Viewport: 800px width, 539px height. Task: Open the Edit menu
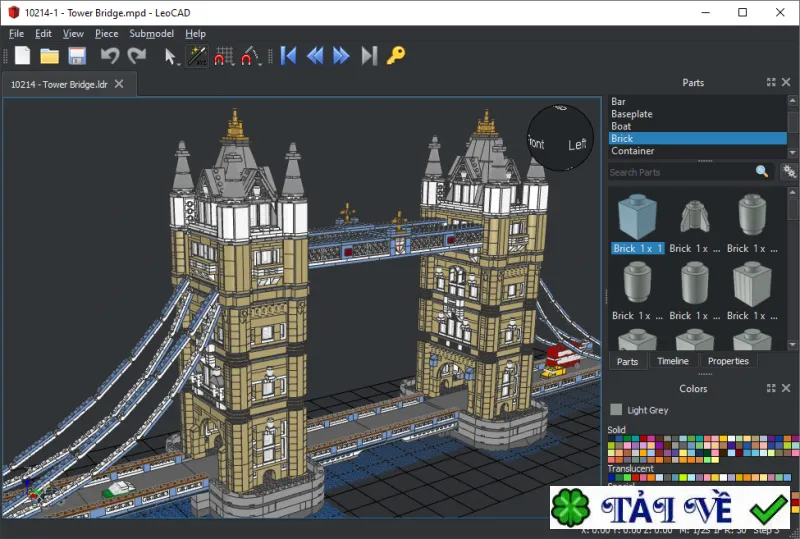(x=43, y=34)
